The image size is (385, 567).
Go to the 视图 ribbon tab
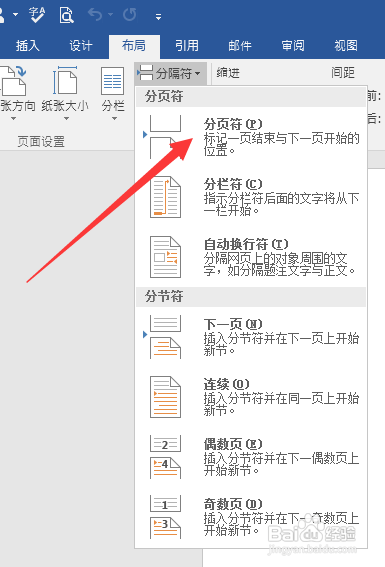pos(346,46)
